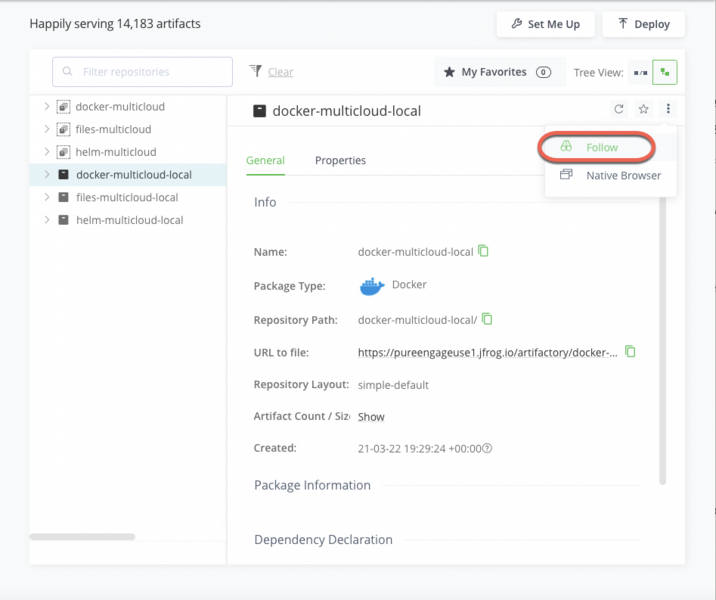Select files-multicloud in the tree
This screenshot has width=716, height=600.
tap(113, 129)
